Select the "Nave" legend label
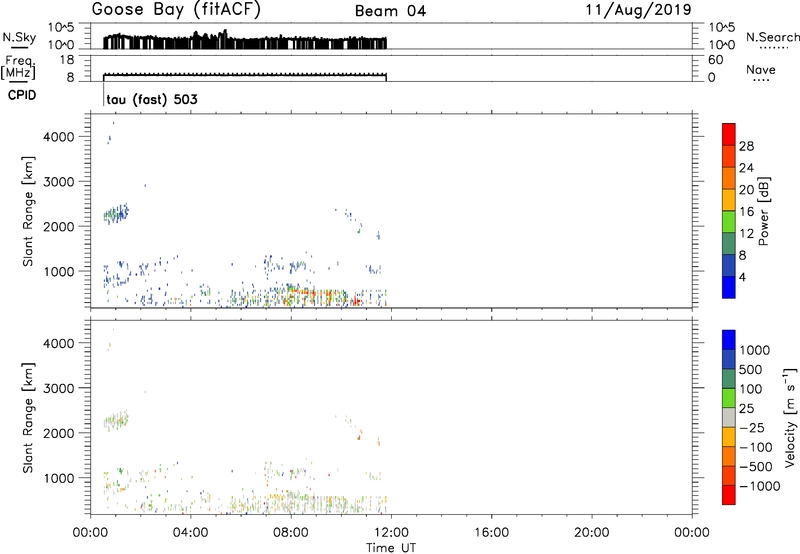 point(761,70)
